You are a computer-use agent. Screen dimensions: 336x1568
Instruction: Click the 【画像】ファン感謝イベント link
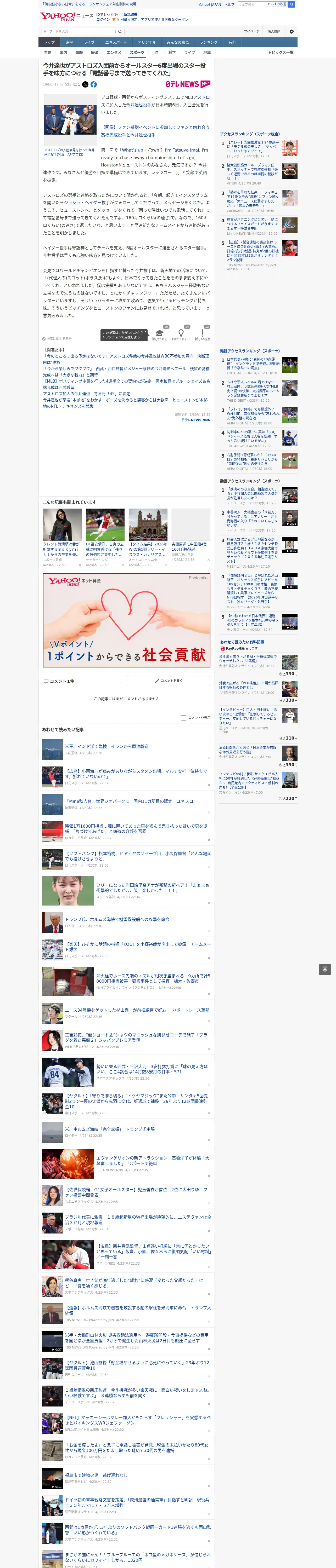[x=155, y=131]
